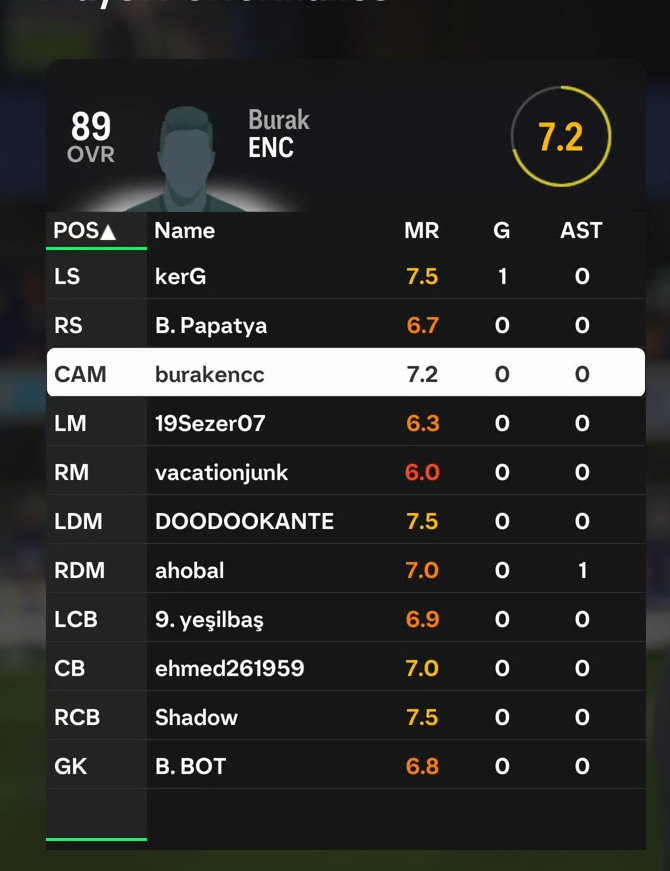The width and height of the screenshot is (670, 871).
Task: Click highlighted burakencc CAM row
Action: click(346, 373)
